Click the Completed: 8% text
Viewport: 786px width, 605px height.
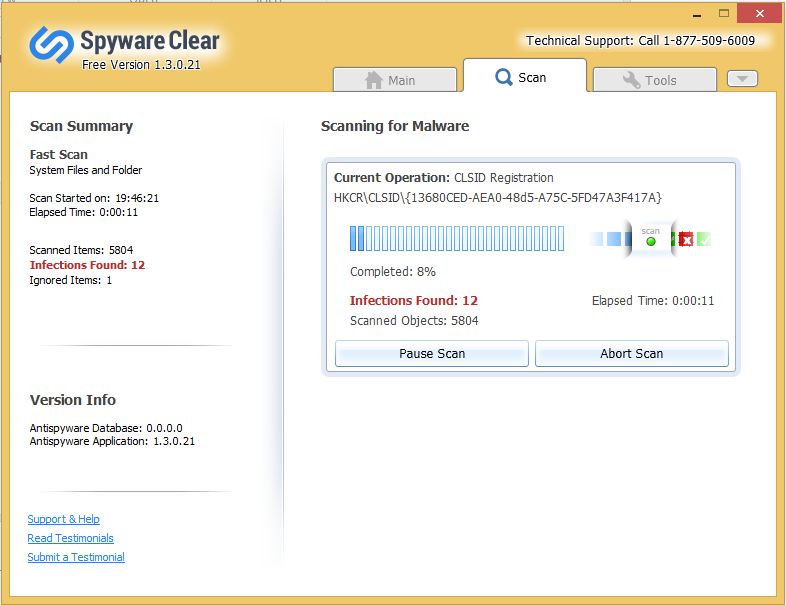point(392,272)
